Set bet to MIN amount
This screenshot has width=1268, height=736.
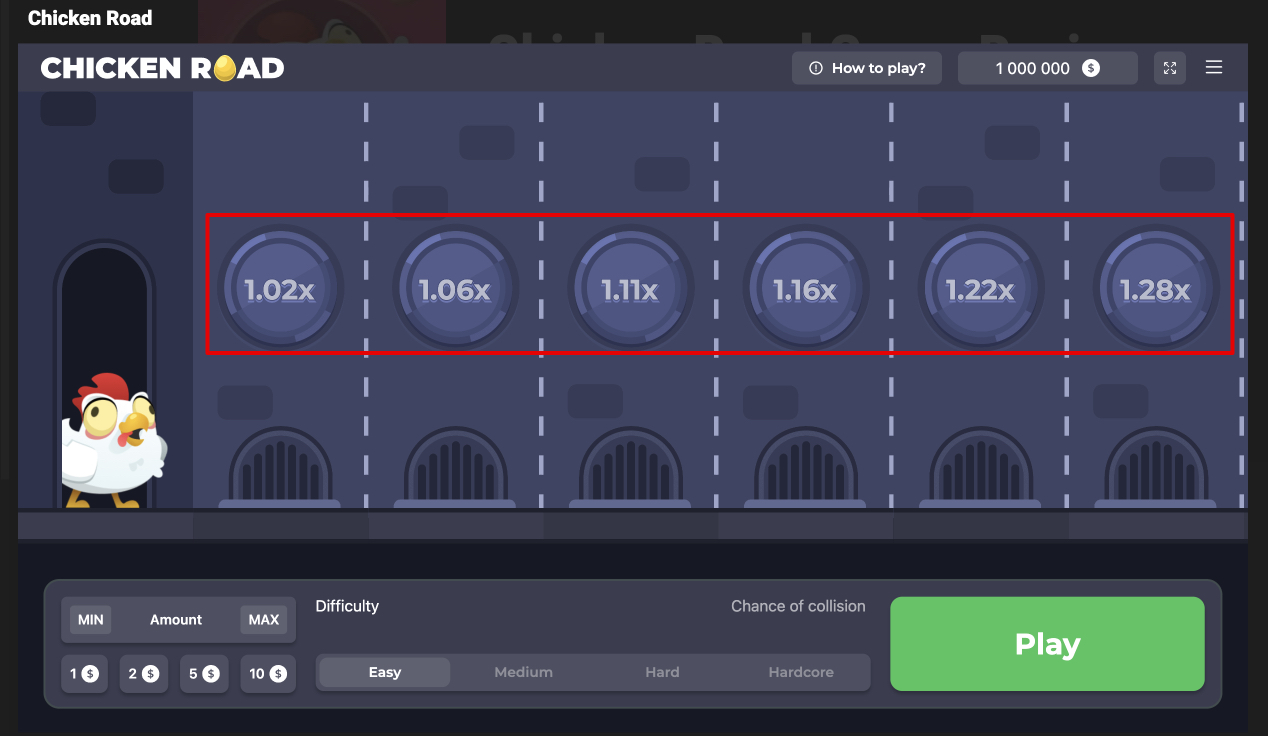(x=91, y=620)
